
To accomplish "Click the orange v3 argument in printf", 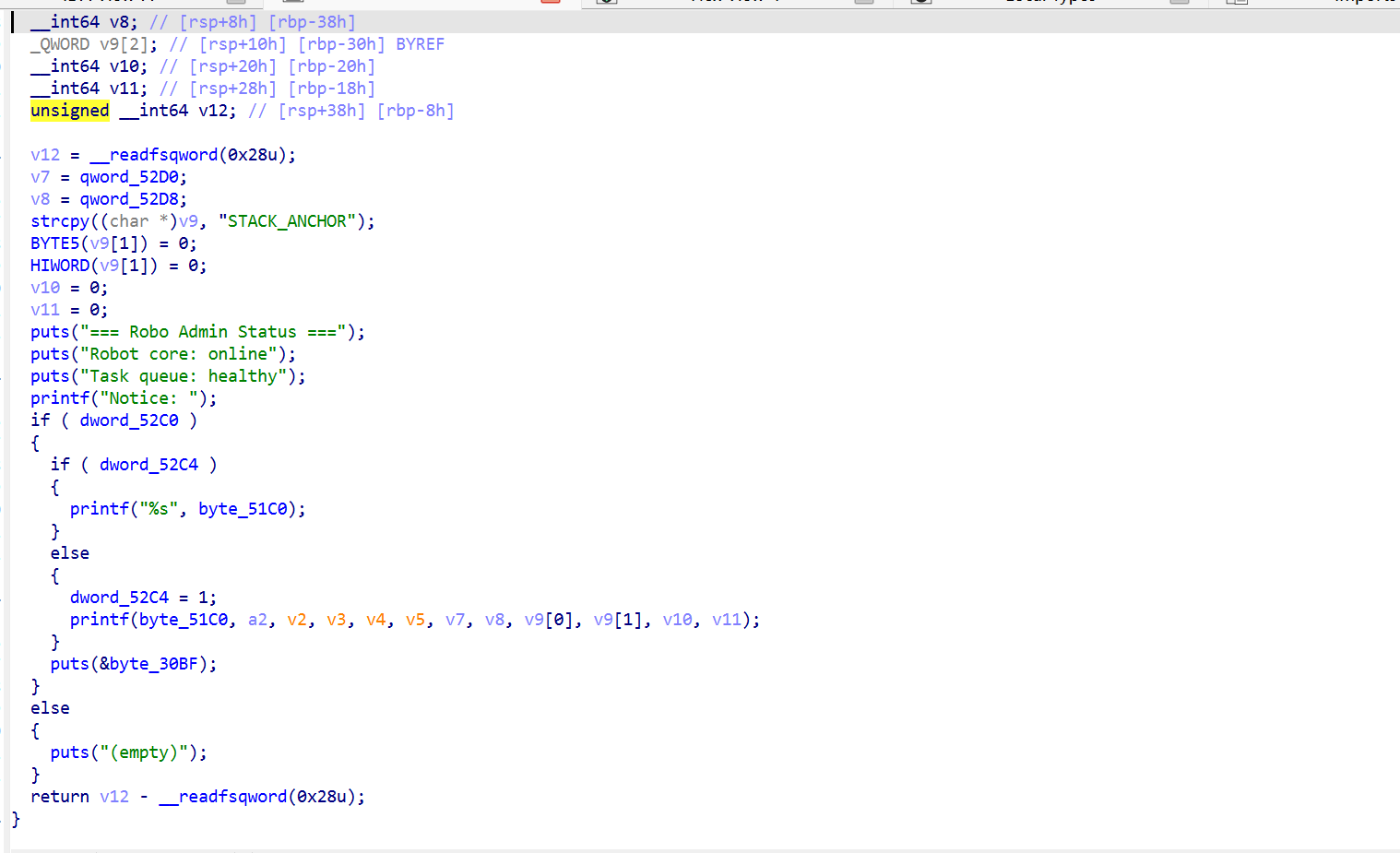I will point(337,620).
